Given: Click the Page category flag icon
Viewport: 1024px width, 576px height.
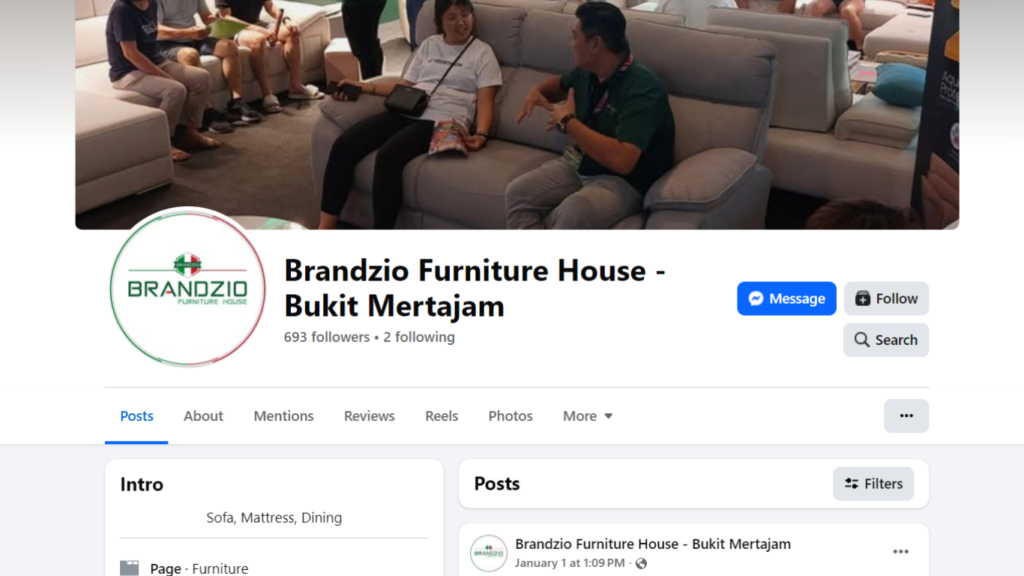Looking at the screenshot, I should pyautogui.click(x=129, y=568).
